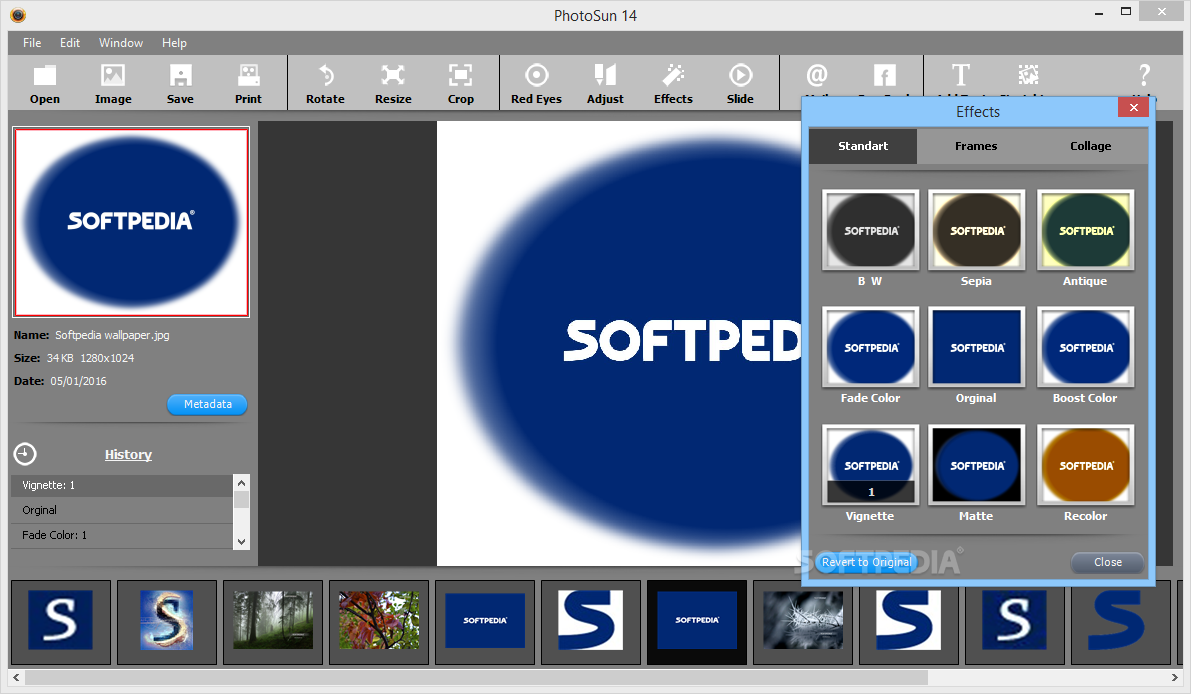The width and height of the screenshot is (1191, 694).
Task: Select first filmstrip thumbnail, white S on blue
Action: tap(61, 621)
